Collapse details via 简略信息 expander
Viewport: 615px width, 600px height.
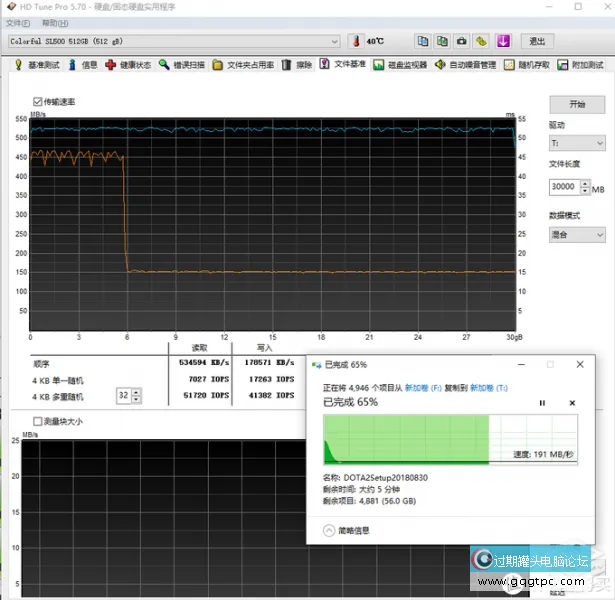(329, 530)
